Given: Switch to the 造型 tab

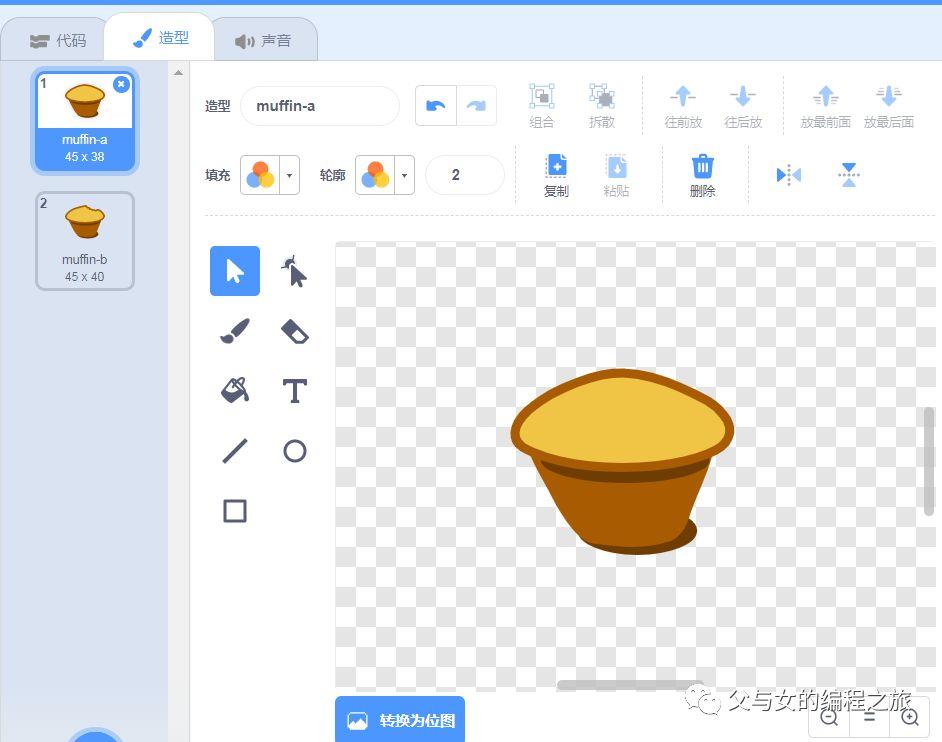Looking at the screenshot, I should 160,38.
